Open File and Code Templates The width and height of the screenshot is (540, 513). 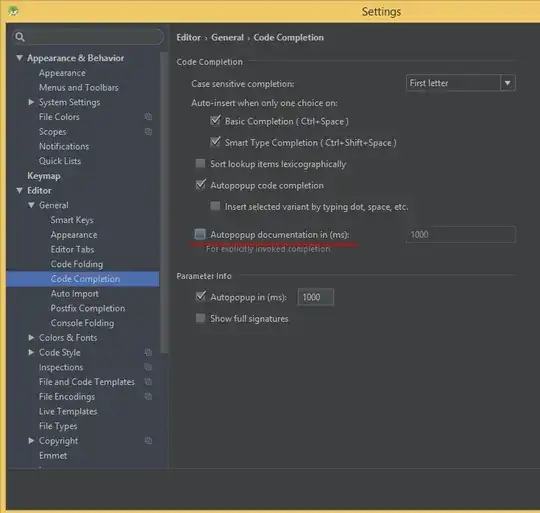point(87,382)
